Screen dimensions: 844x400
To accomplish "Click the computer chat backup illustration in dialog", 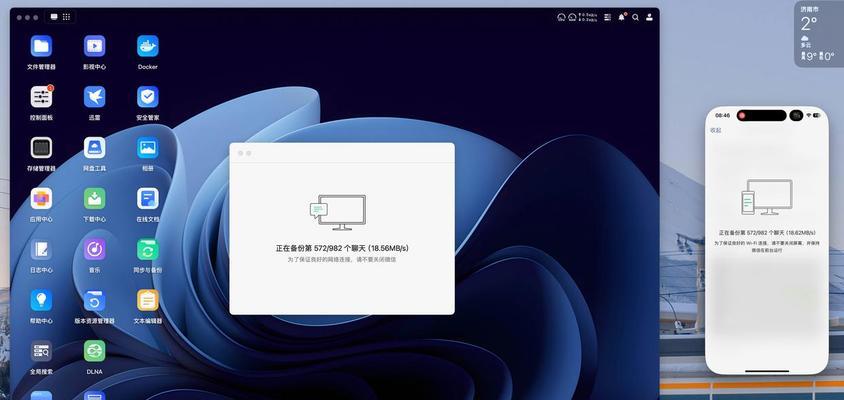I will [x=338, y=213].
